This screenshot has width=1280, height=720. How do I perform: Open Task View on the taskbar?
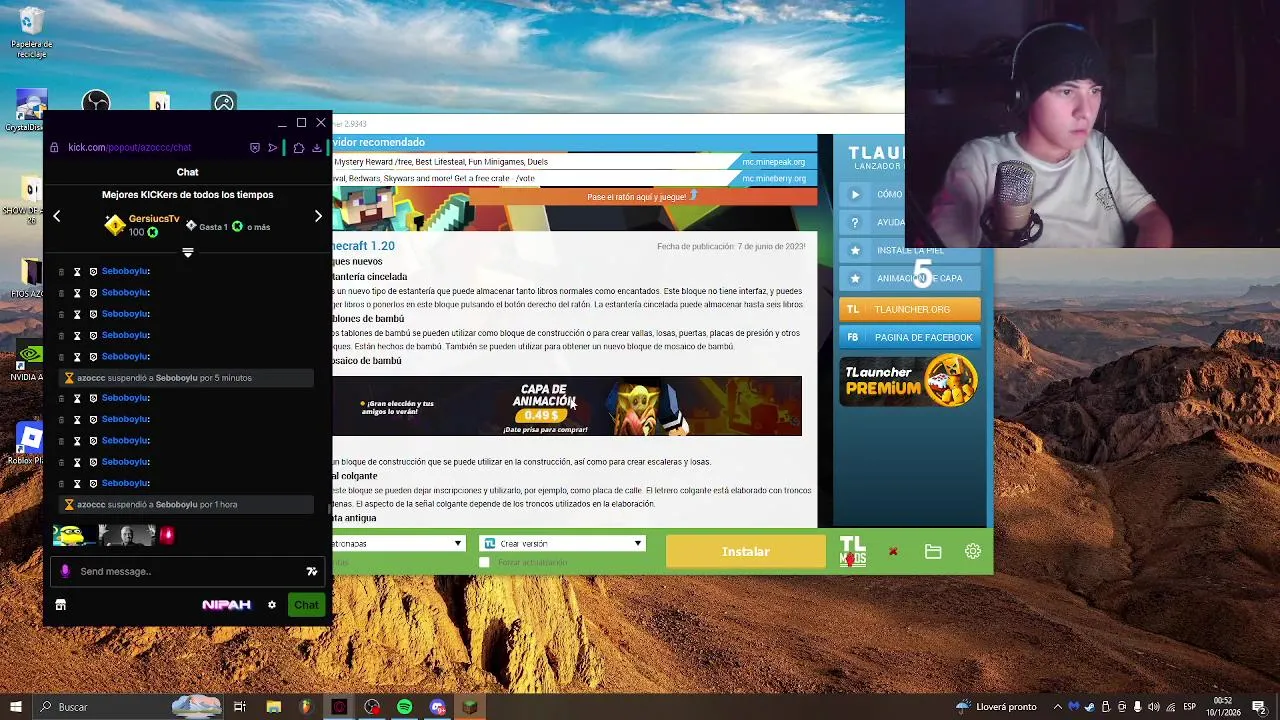coord(240,707)
